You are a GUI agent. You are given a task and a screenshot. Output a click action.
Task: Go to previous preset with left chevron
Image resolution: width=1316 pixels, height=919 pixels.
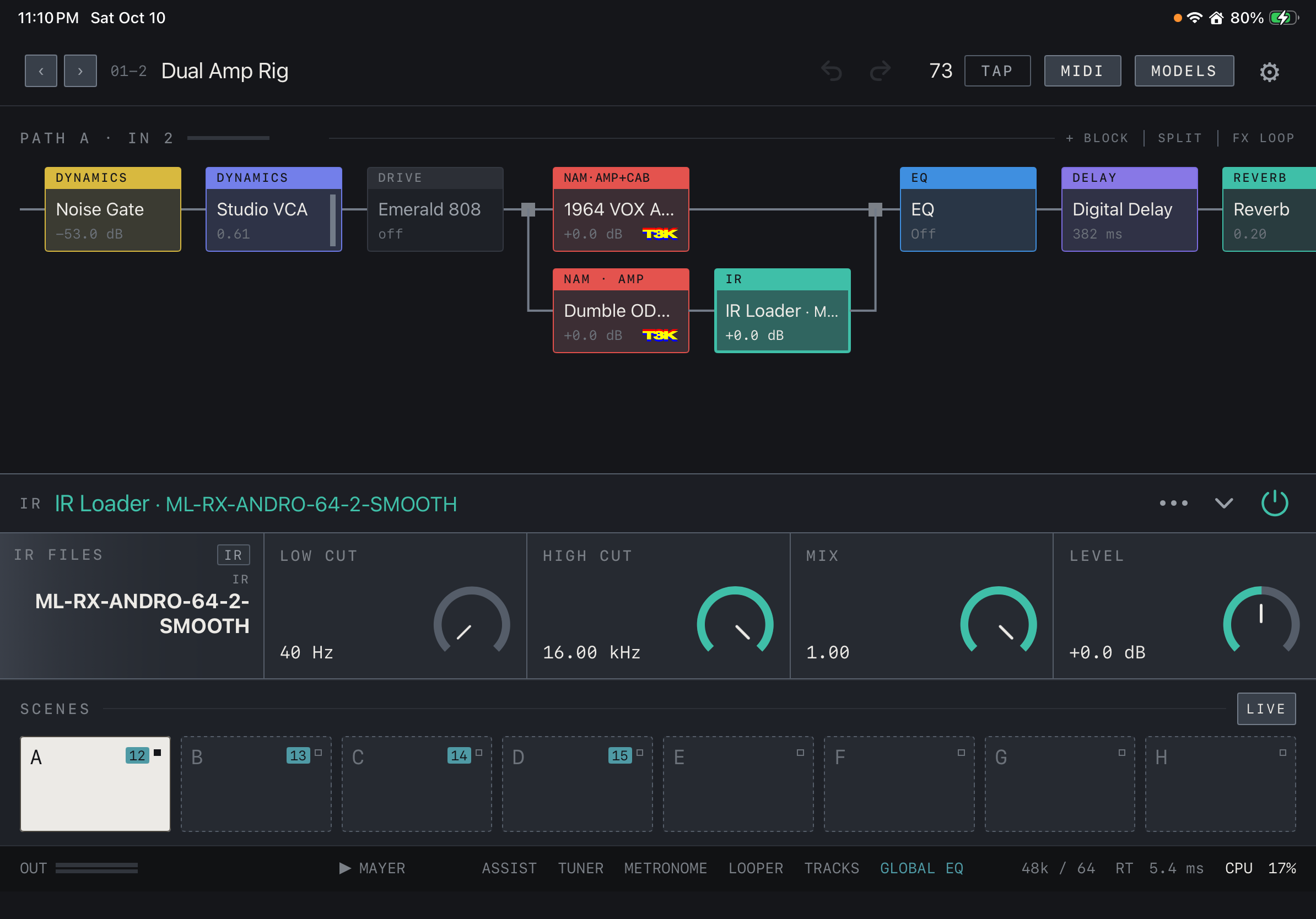41,71
